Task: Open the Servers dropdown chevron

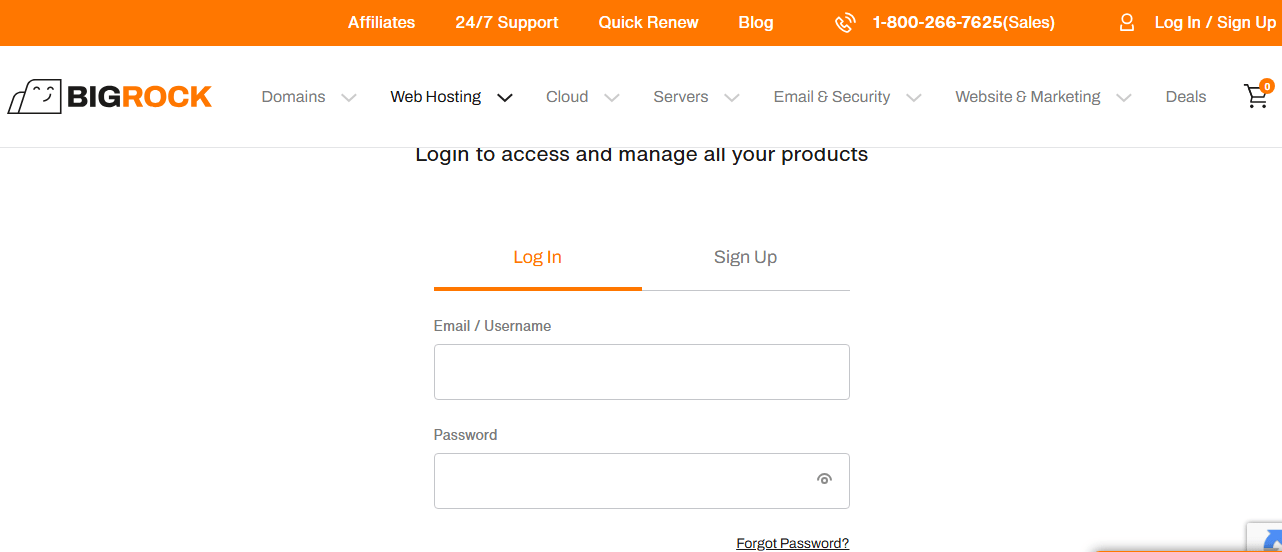Action: point(732,98)
